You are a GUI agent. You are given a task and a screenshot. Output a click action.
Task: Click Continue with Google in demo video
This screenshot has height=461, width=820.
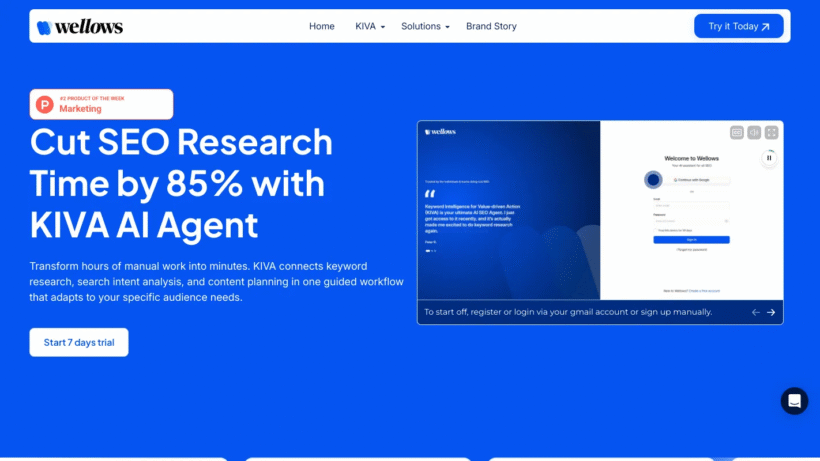(x=691, y=180)
